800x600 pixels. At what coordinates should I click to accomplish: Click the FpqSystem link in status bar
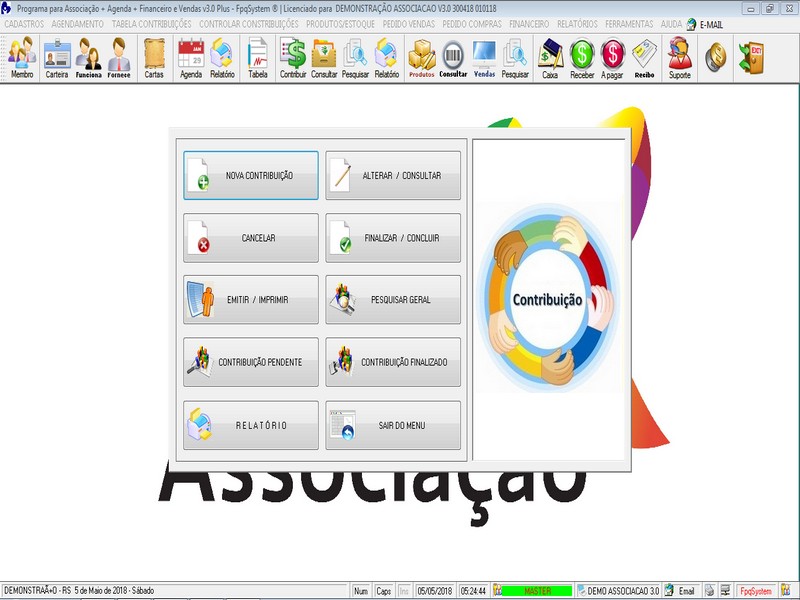pyautogui.click(x=756, y=591)
